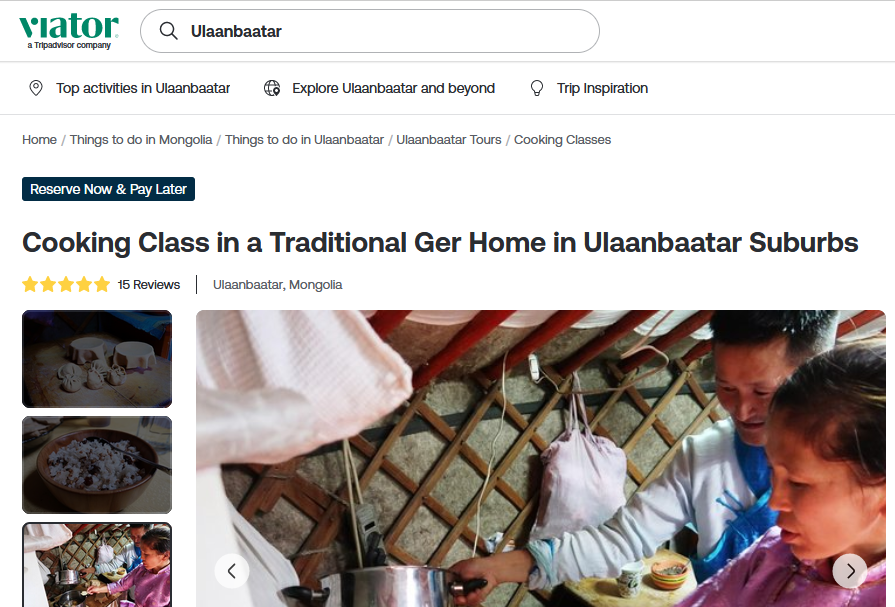This screenshot has height=607, width=895.
Task: Open the 15 Reviews link
Action: (x=148, y=284)
